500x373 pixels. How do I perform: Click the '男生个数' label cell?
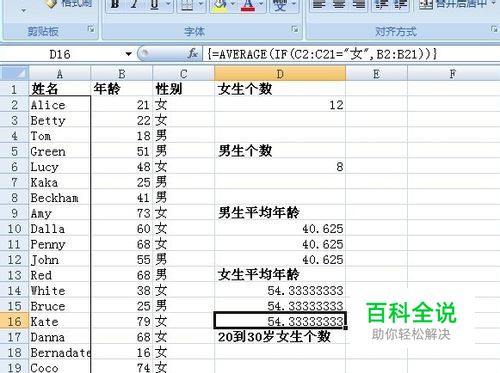tap(280, 151)
